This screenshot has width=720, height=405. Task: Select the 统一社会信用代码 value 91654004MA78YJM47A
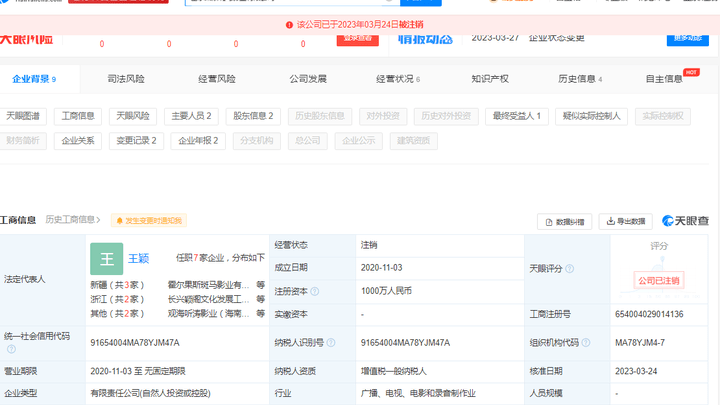click(x=135, y=343)
